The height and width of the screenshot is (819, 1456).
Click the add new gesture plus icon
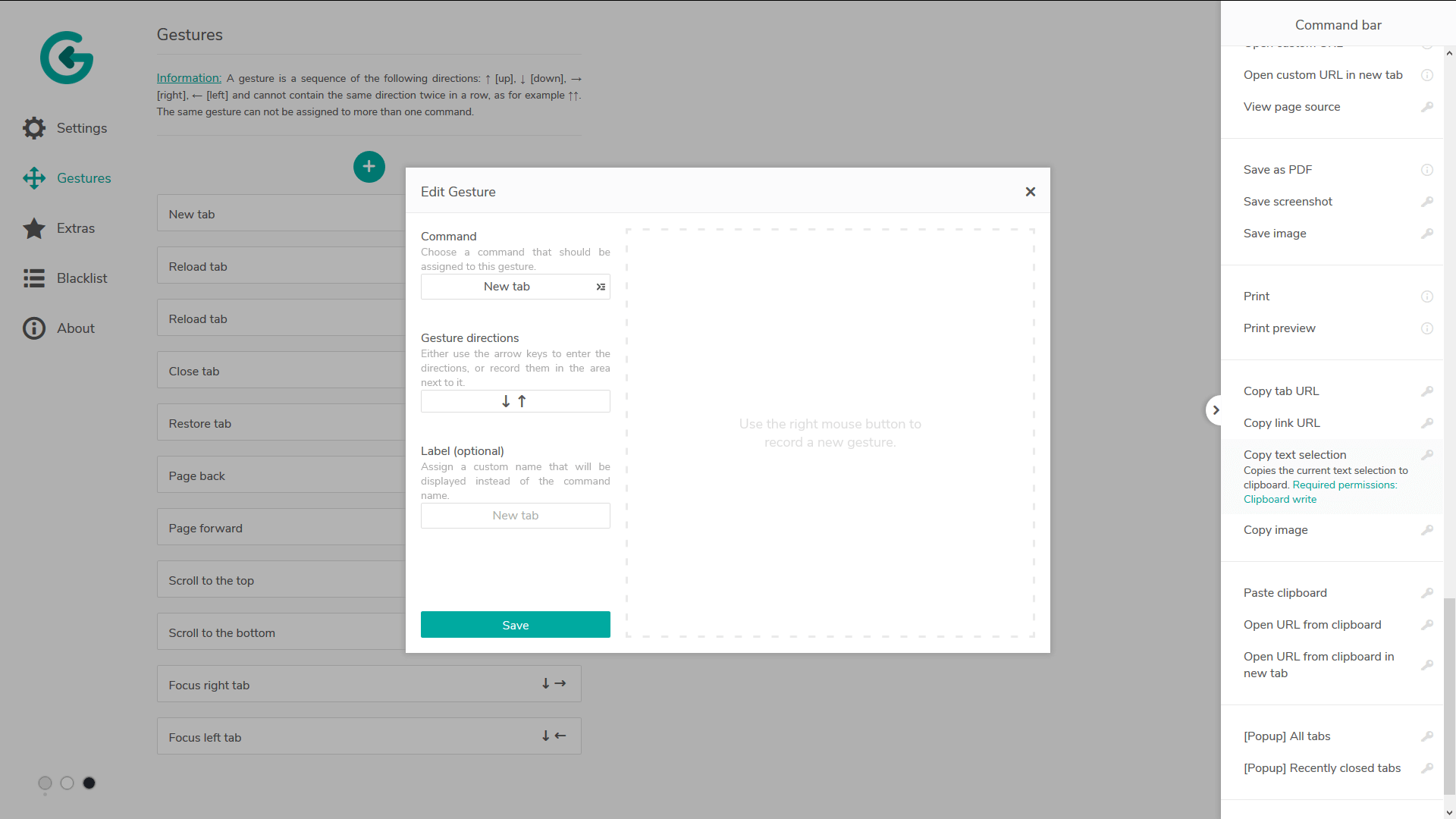pyautogui.click(x=368, y=166)
